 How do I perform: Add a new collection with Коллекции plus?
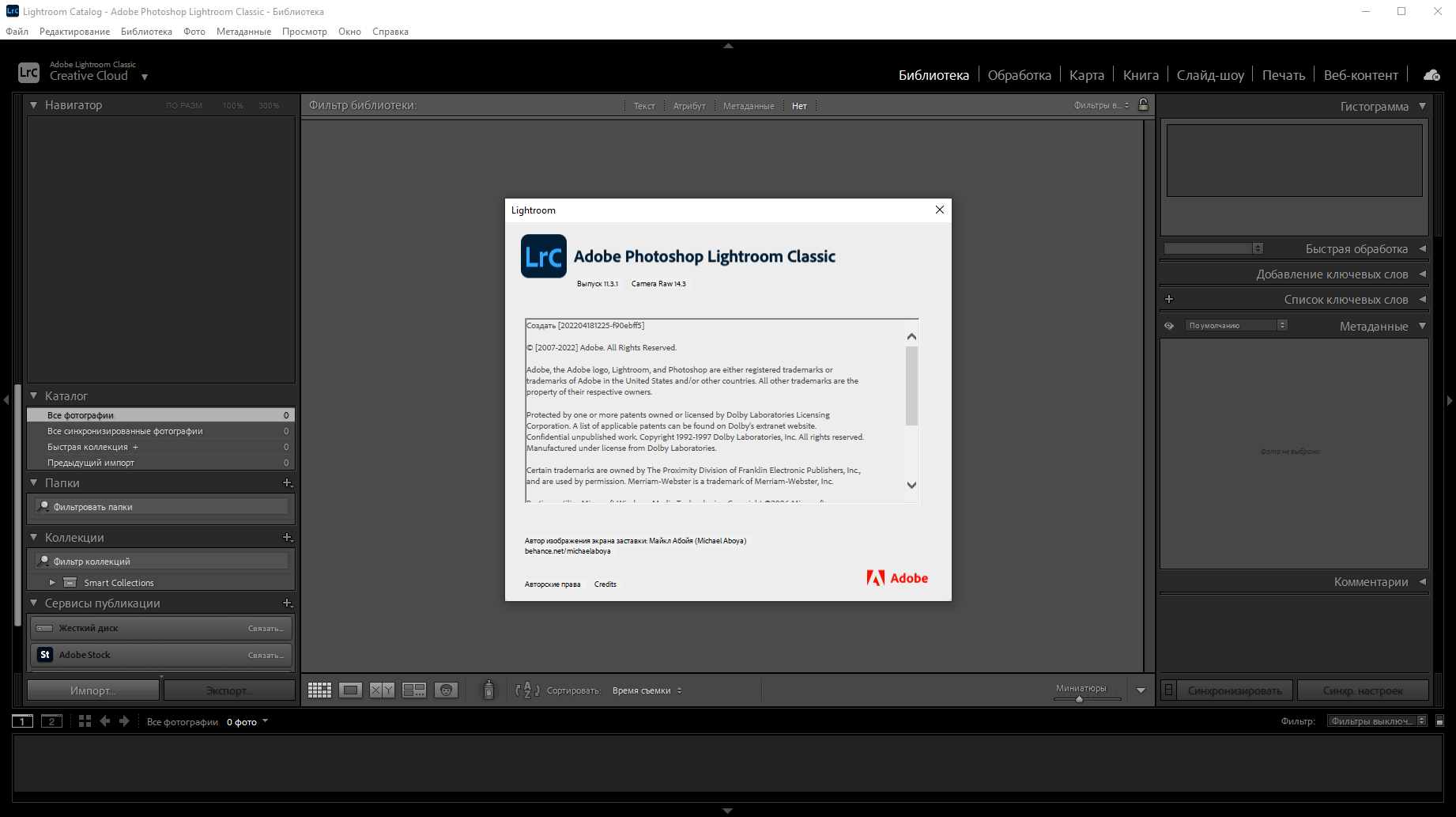[x=288, y=537]
